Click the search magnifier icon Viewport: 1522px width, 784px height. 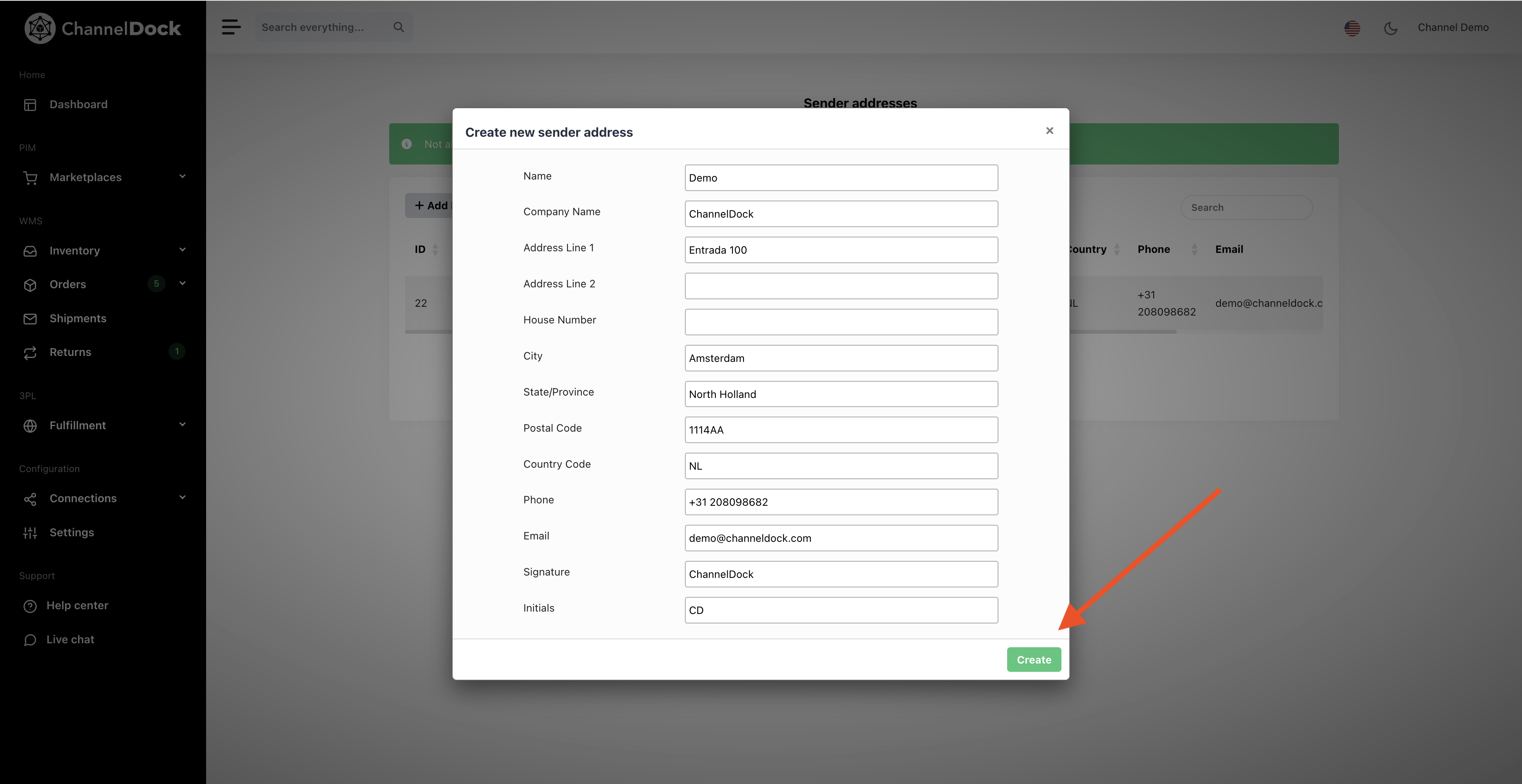399,27
